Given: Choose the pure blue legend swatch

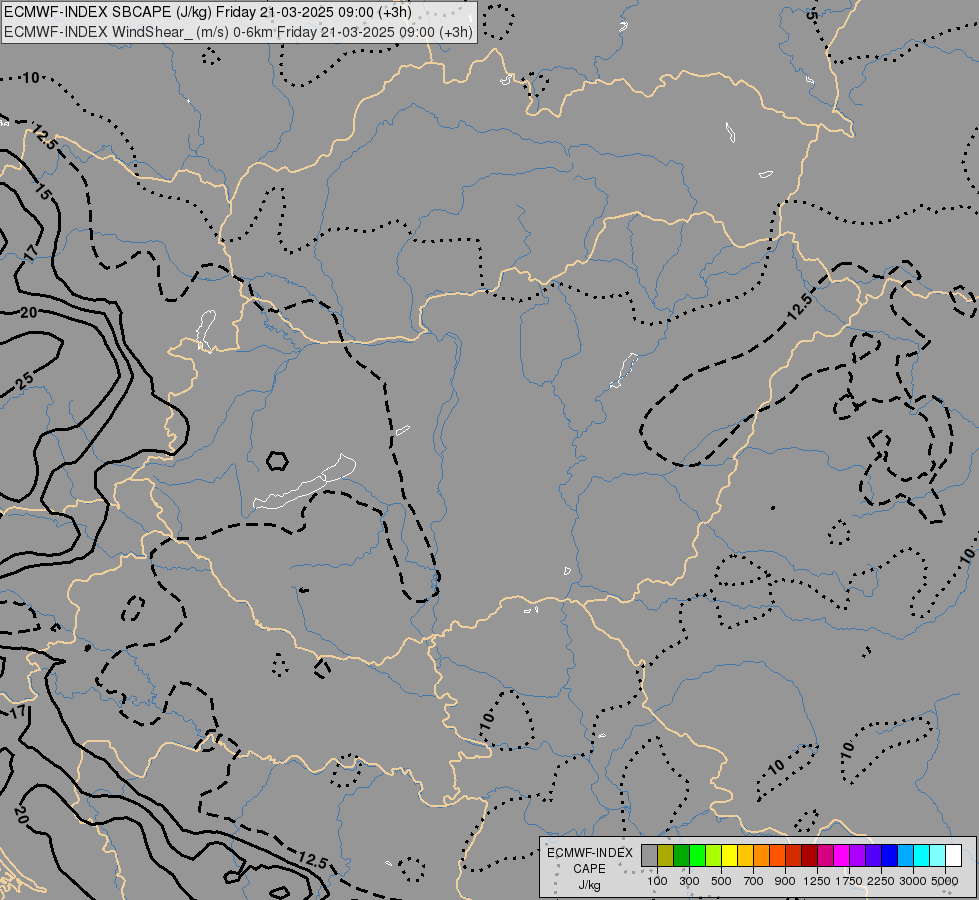Looking at the screenshot, I should click(890, 856).
